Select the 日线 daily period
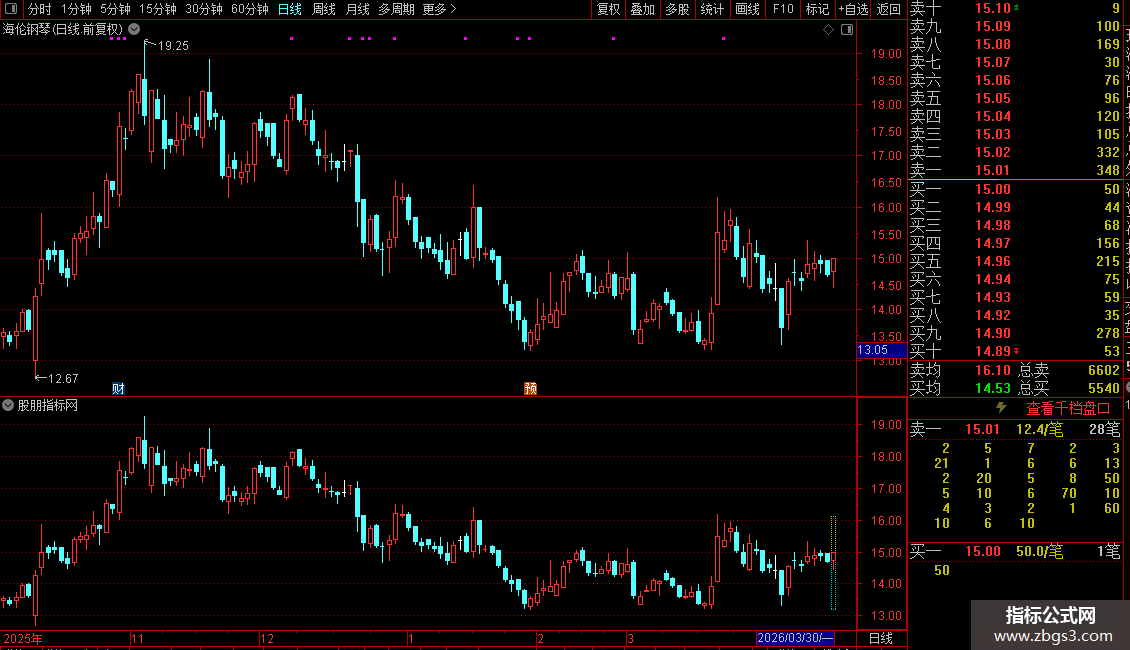This screenshot has height=650, width=1130. [290, 9]
